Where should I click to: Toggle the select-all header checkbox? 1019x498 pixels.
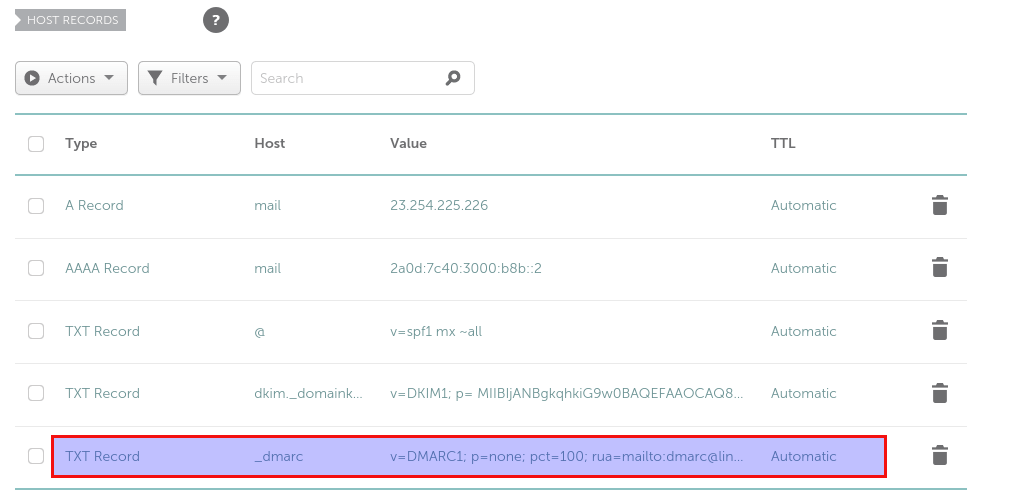pos(36,144)
